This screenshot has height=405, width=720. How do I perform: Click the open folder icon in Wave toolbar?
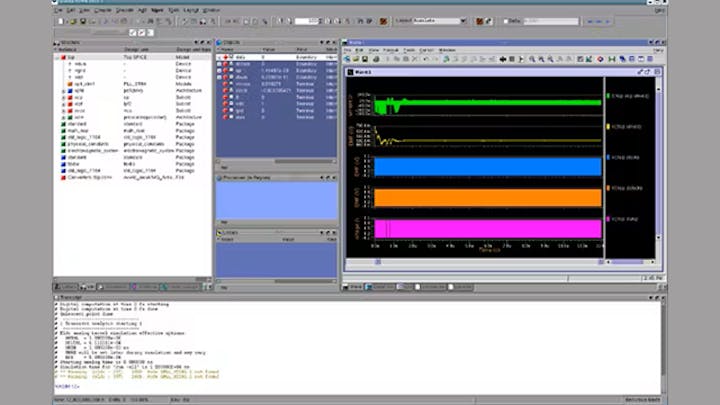tap(357, 58)
